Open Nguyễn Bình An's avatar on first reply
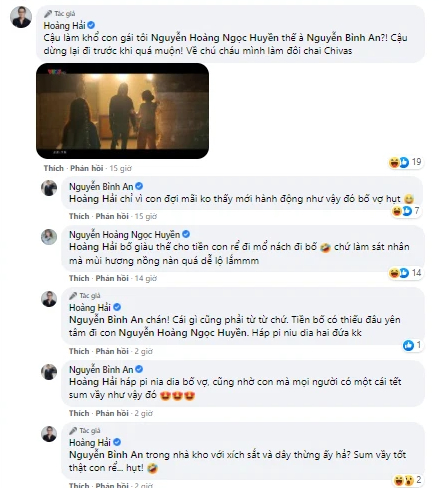The height and width of the screenshot is (488, 442). tap(49, 188)
